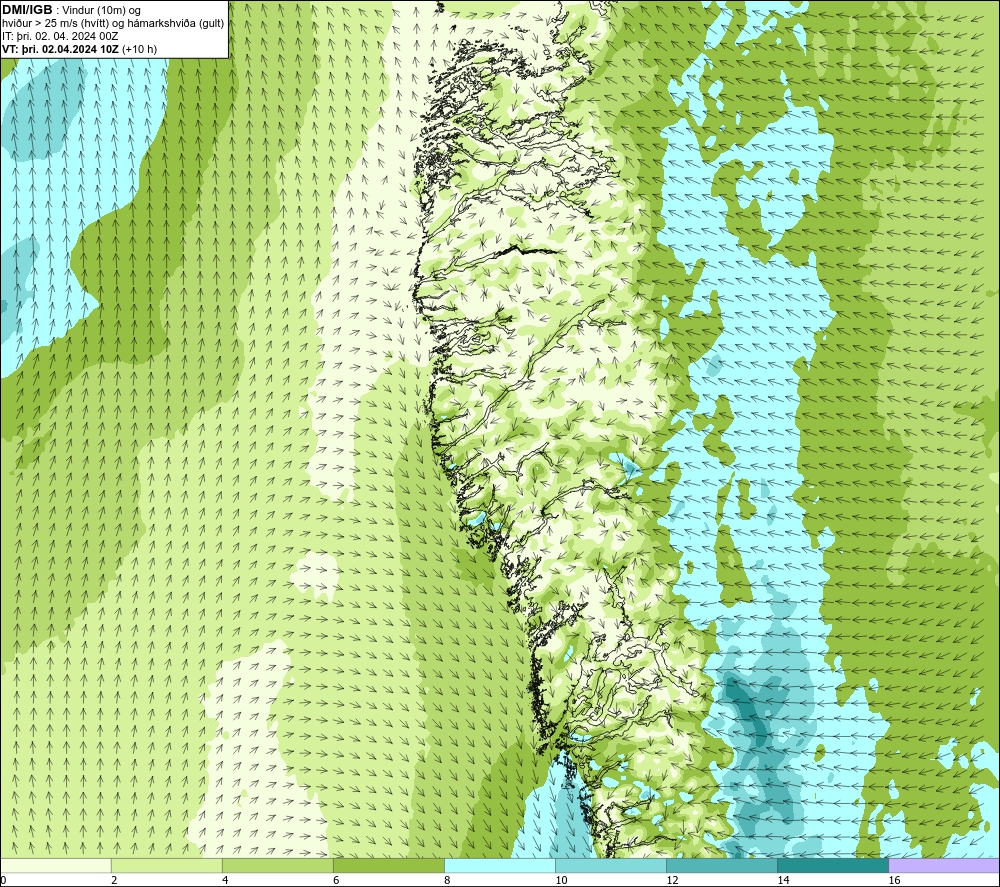Select the purple swatch above 16 m/s

coord(944,865)
